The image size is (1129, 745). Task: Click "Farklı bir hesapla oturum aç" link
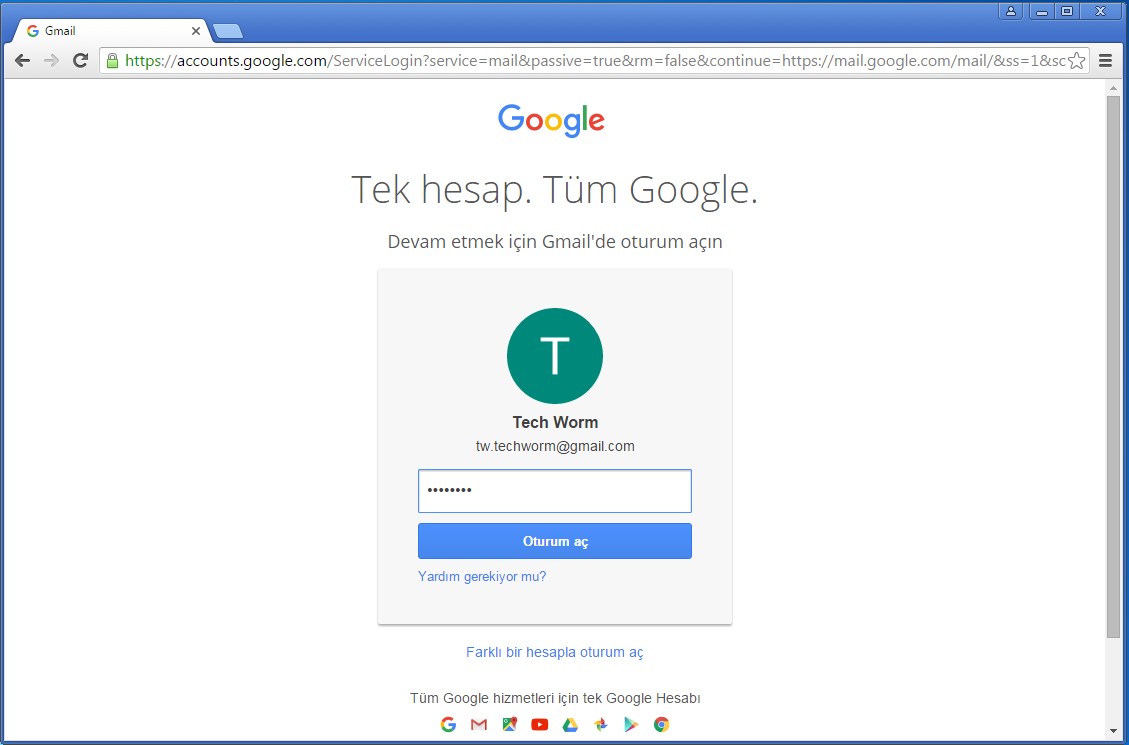(554, 652)
